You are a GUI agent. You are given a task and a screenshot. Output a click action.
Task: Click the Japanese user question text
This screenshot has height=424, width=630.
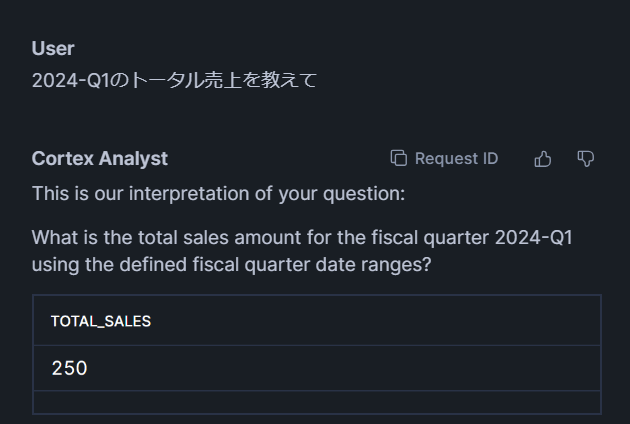[174, 81]
